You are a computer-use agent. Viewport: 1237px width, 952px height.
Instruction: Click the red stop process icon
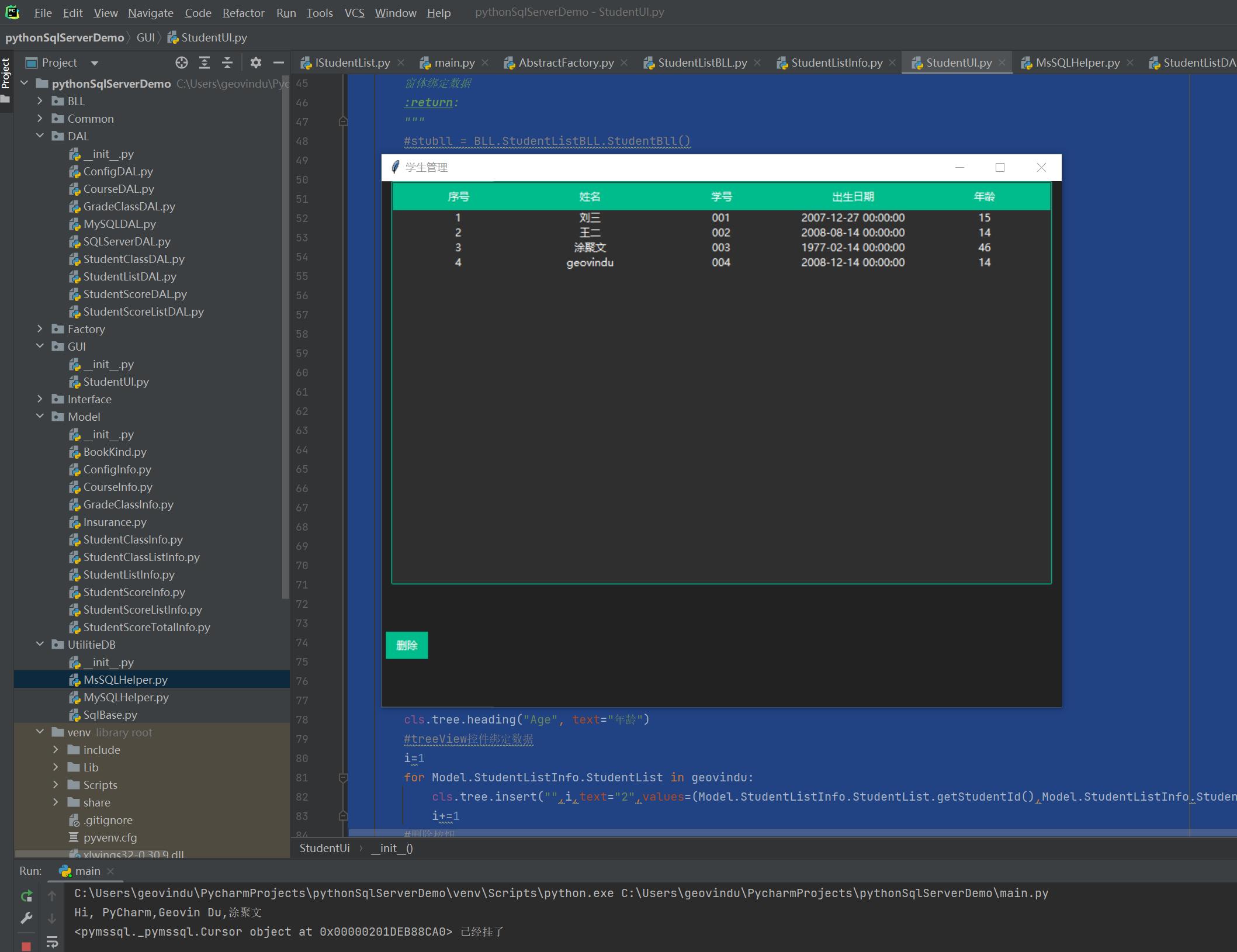click(x=26, y=946)
